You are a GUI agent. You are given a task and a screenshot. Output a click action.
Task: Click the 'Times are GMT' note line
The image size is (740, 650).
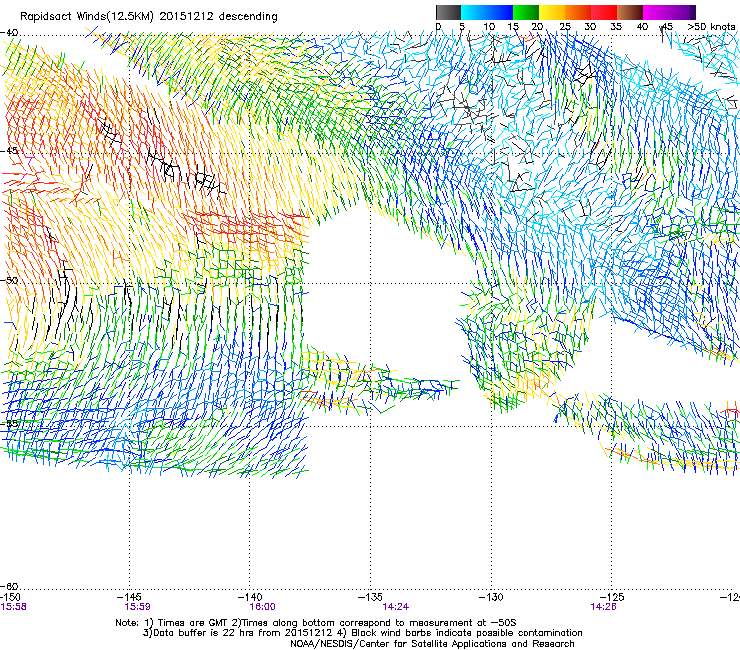[x=316, y=623]
